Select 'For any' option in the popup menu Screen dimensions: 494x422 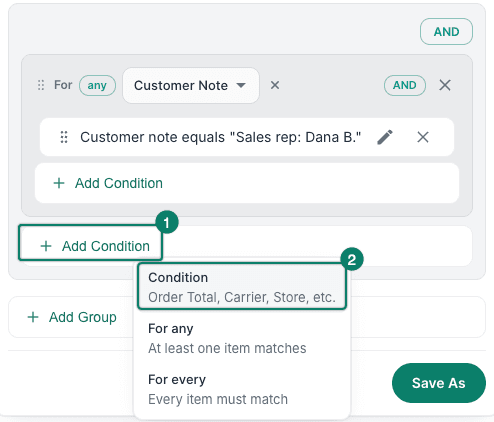pyautogui.click(x=242, y=338)
